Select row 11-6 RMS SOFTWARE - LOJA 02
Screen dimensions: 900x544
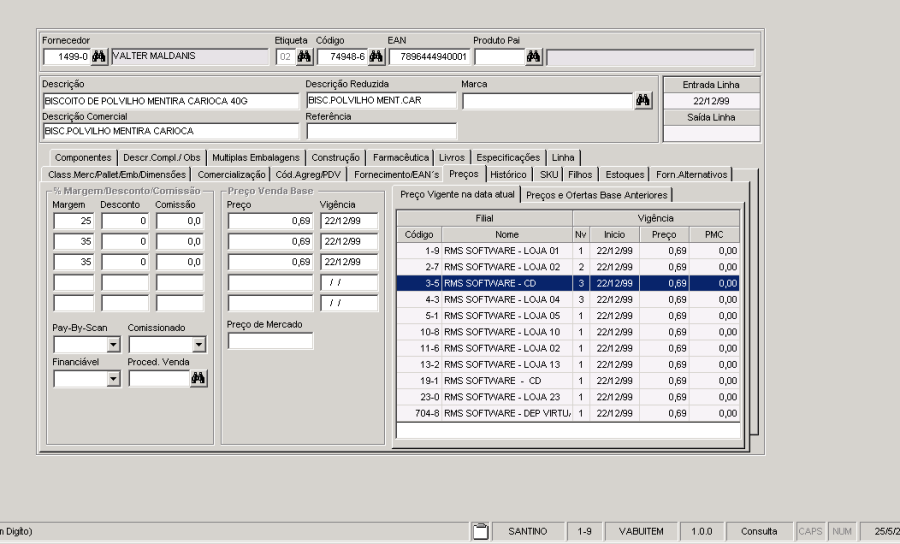[568, 348]
